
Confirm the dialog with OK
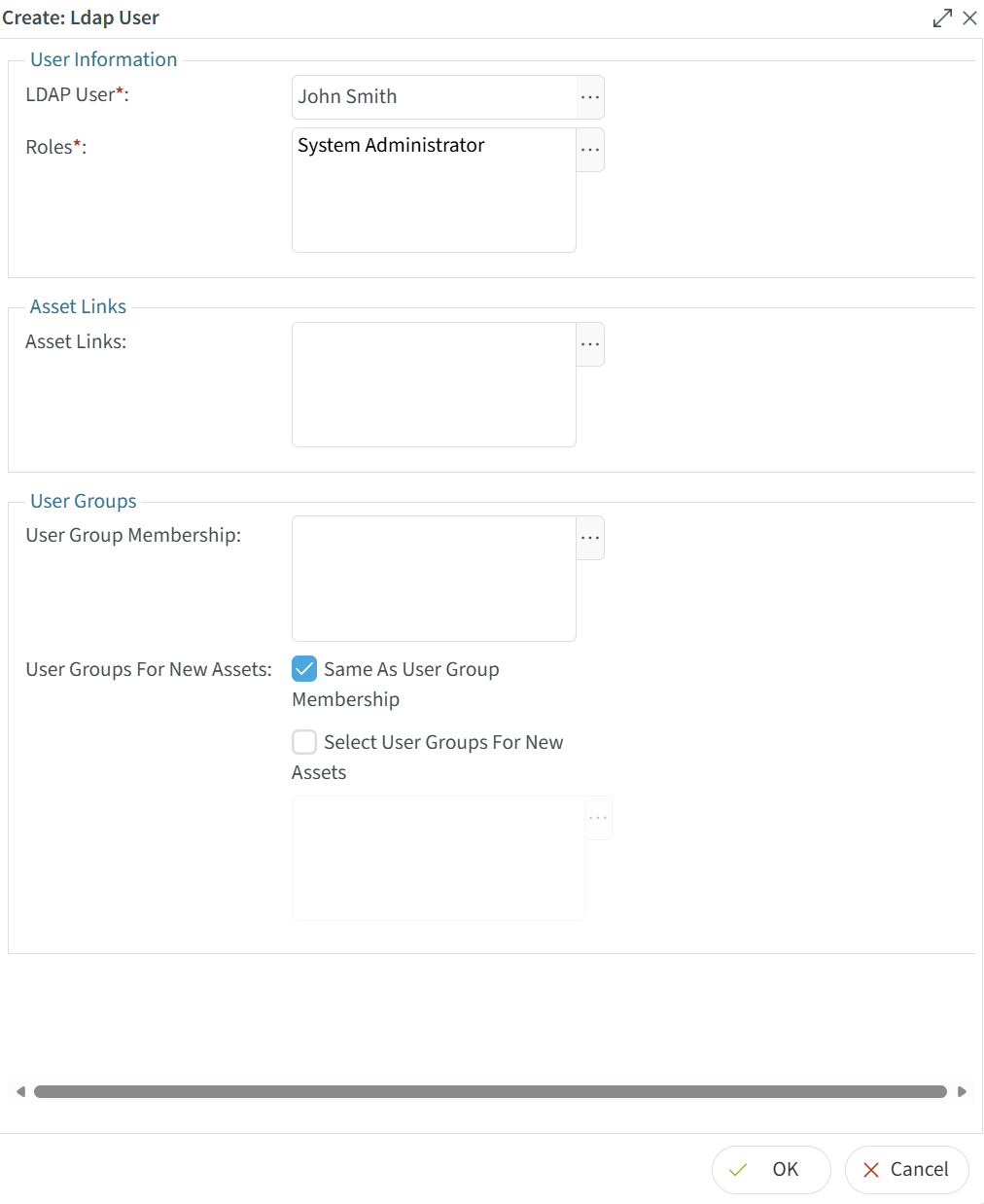pos(771,1170)
